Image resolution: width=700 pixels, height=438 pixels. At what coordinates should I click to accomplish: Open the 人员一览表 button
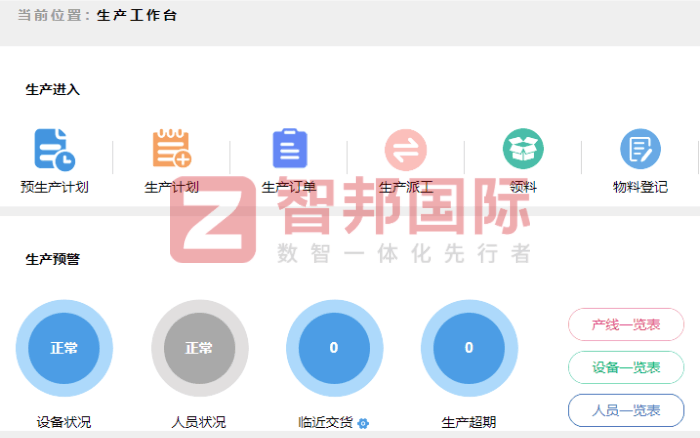point(626,410)
